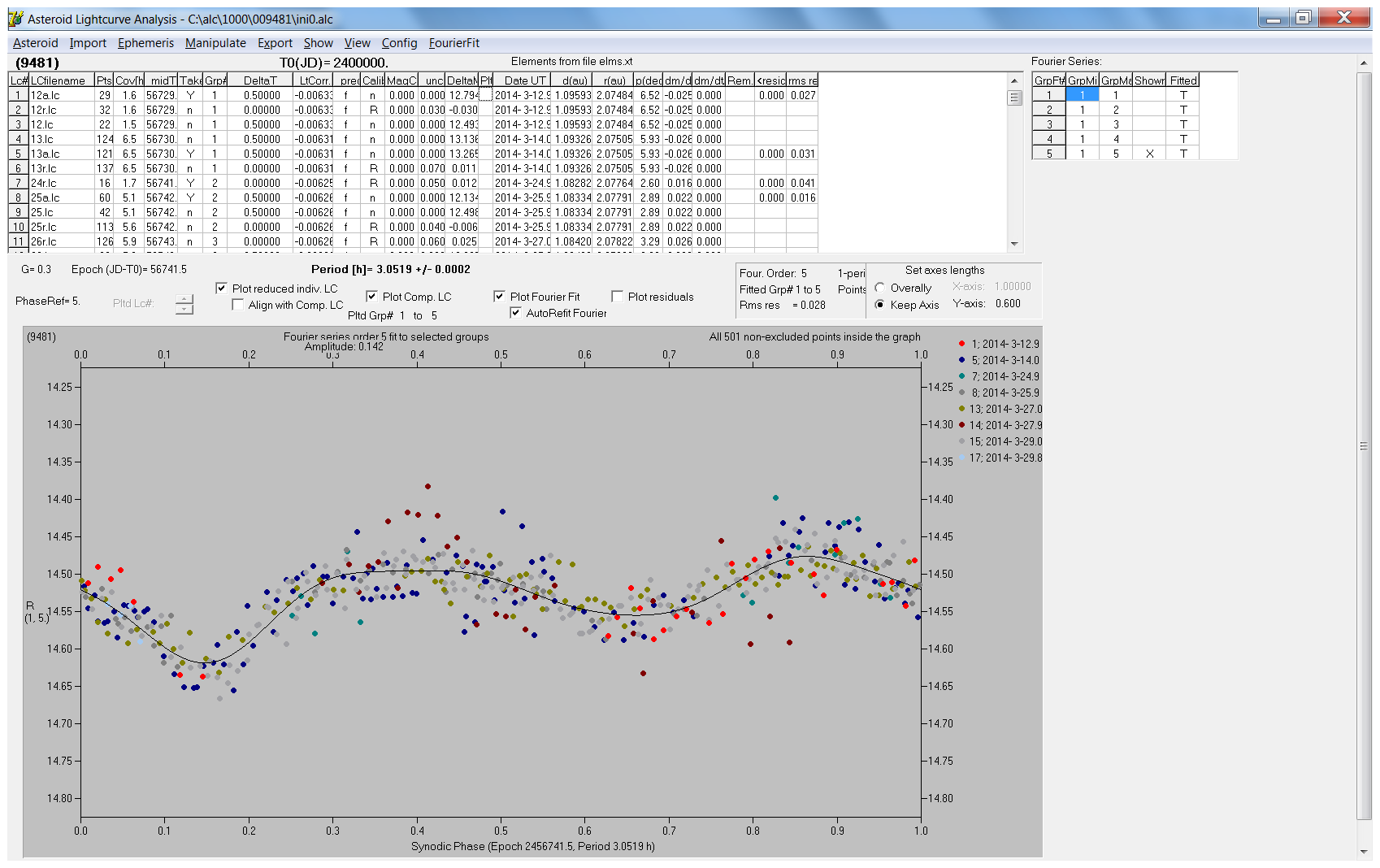Click the Period [h] value text
Screen dimensions: 1380x868
pos(390,269)
